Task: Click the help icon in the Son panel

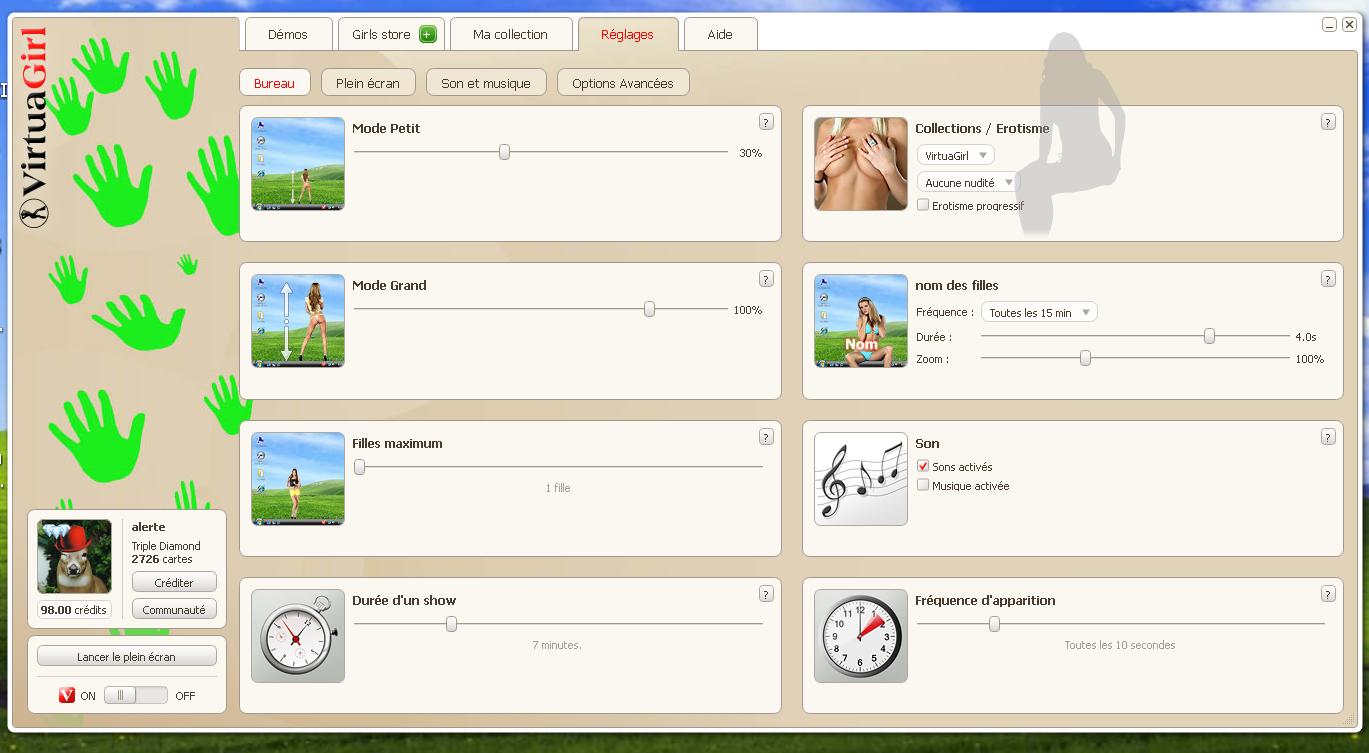Action: [x=1328, y=437]
